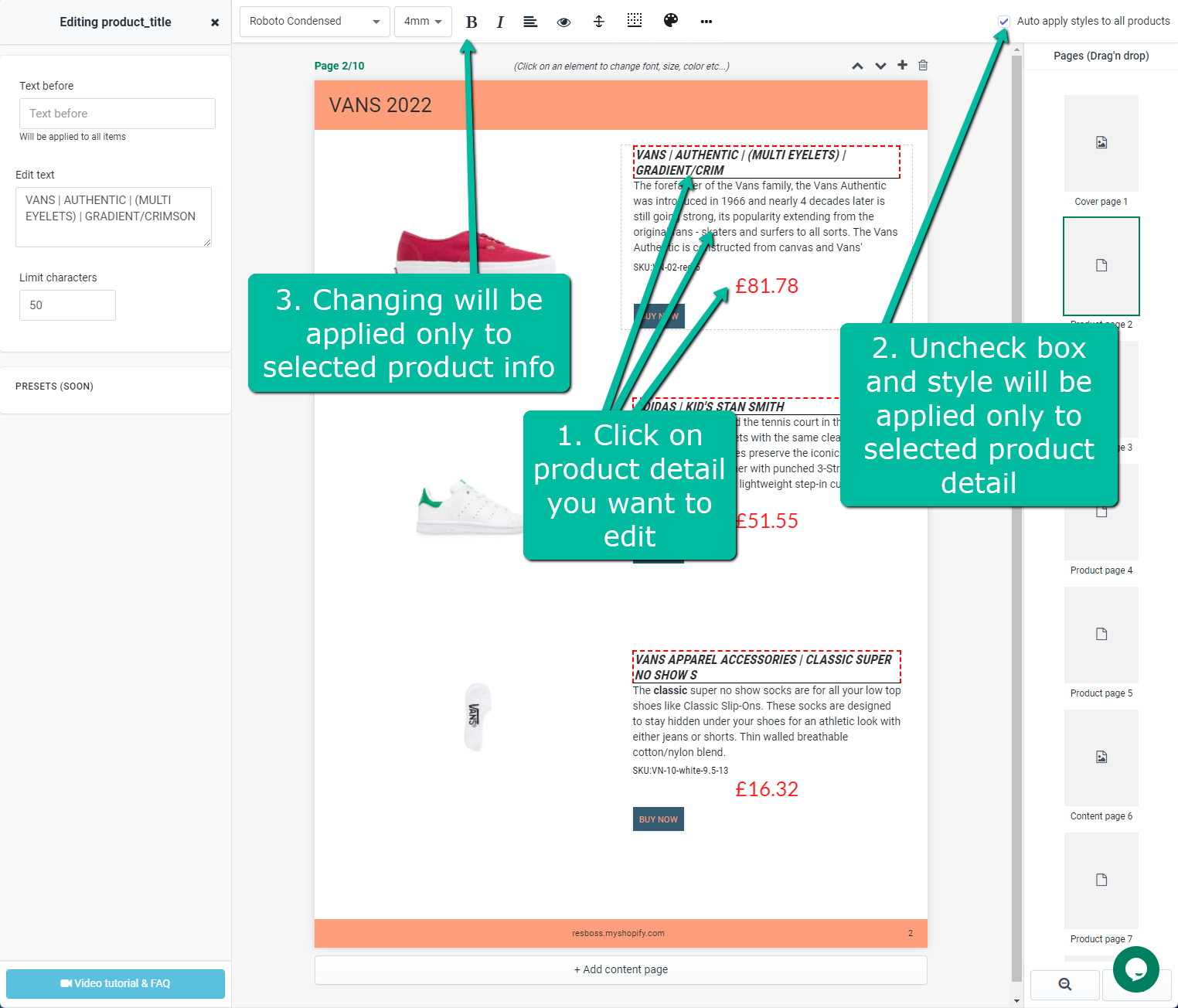Move page down with chevron arrow
Screen dimensions: 1178x1008
[880, 66]
